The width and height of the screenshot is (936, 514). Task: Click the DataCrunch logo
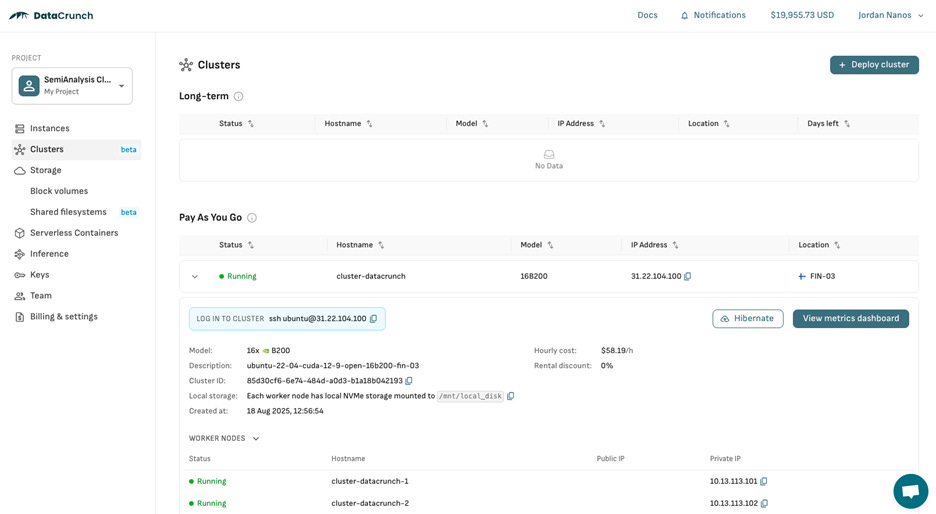[51, 16]
